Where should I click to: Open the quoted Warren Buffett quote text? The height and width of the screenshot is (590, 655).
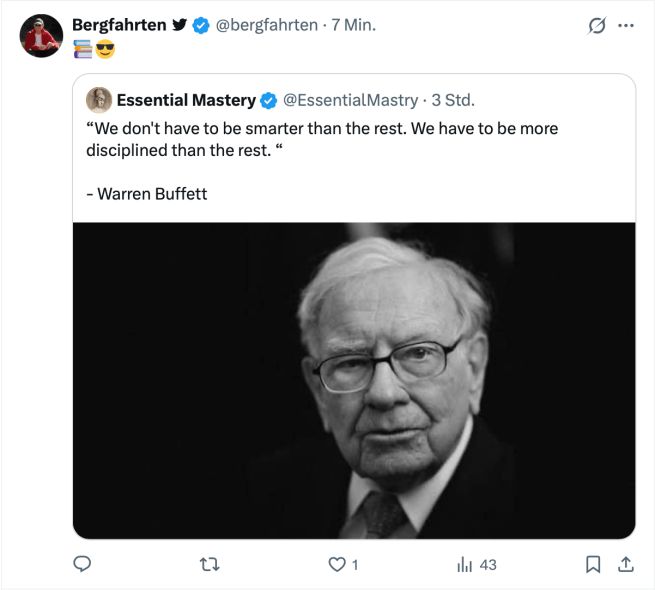pyautogui.click(x=321, y=139)
